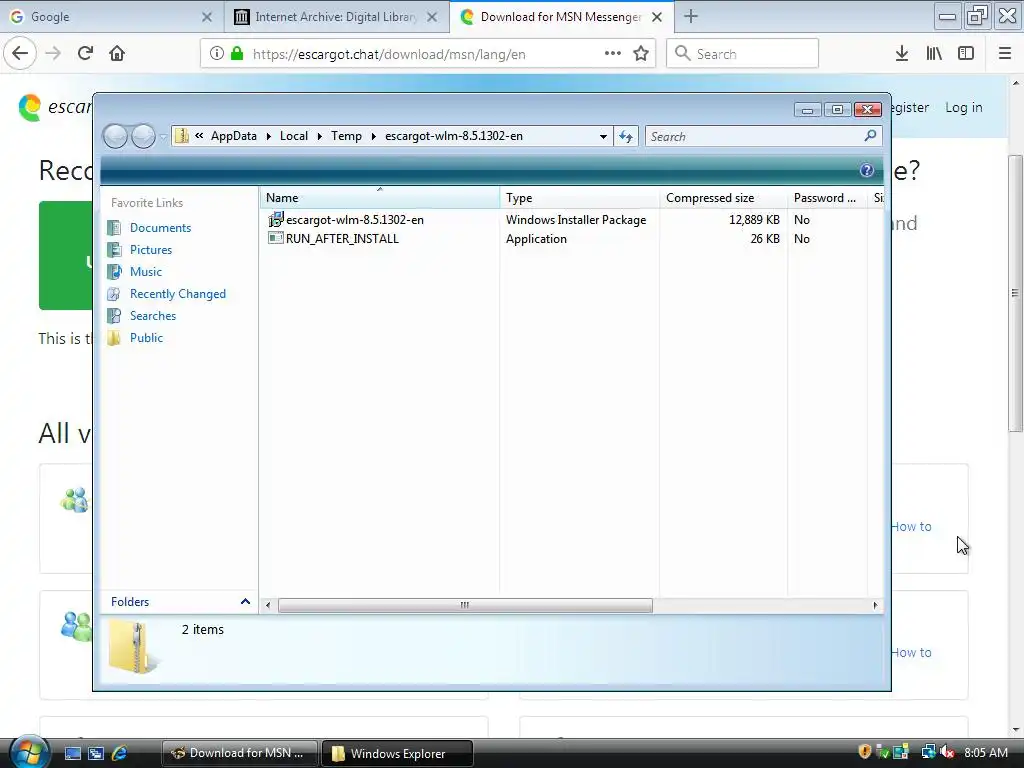This screenshot has width=1024, height=768.
Task: Select escargot-wlm-8.5.1302-en installer file
Action: (355, 220)
